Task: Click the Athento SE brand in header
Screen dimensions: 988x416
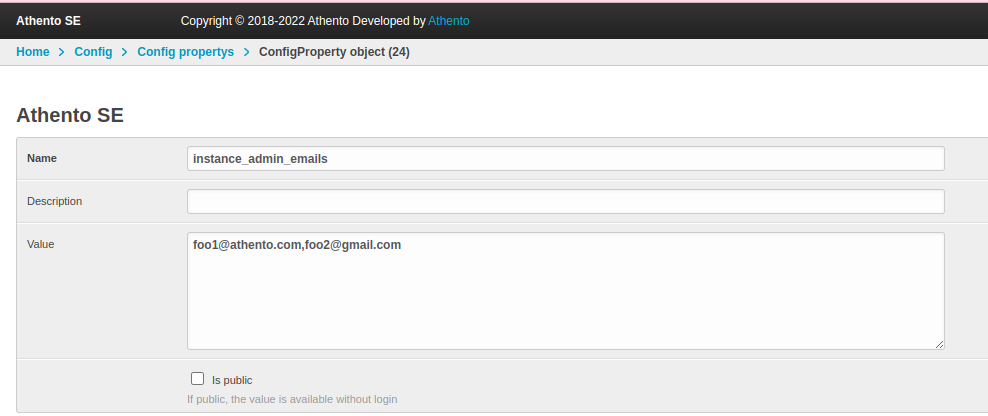Action: (x=48, y=20)
